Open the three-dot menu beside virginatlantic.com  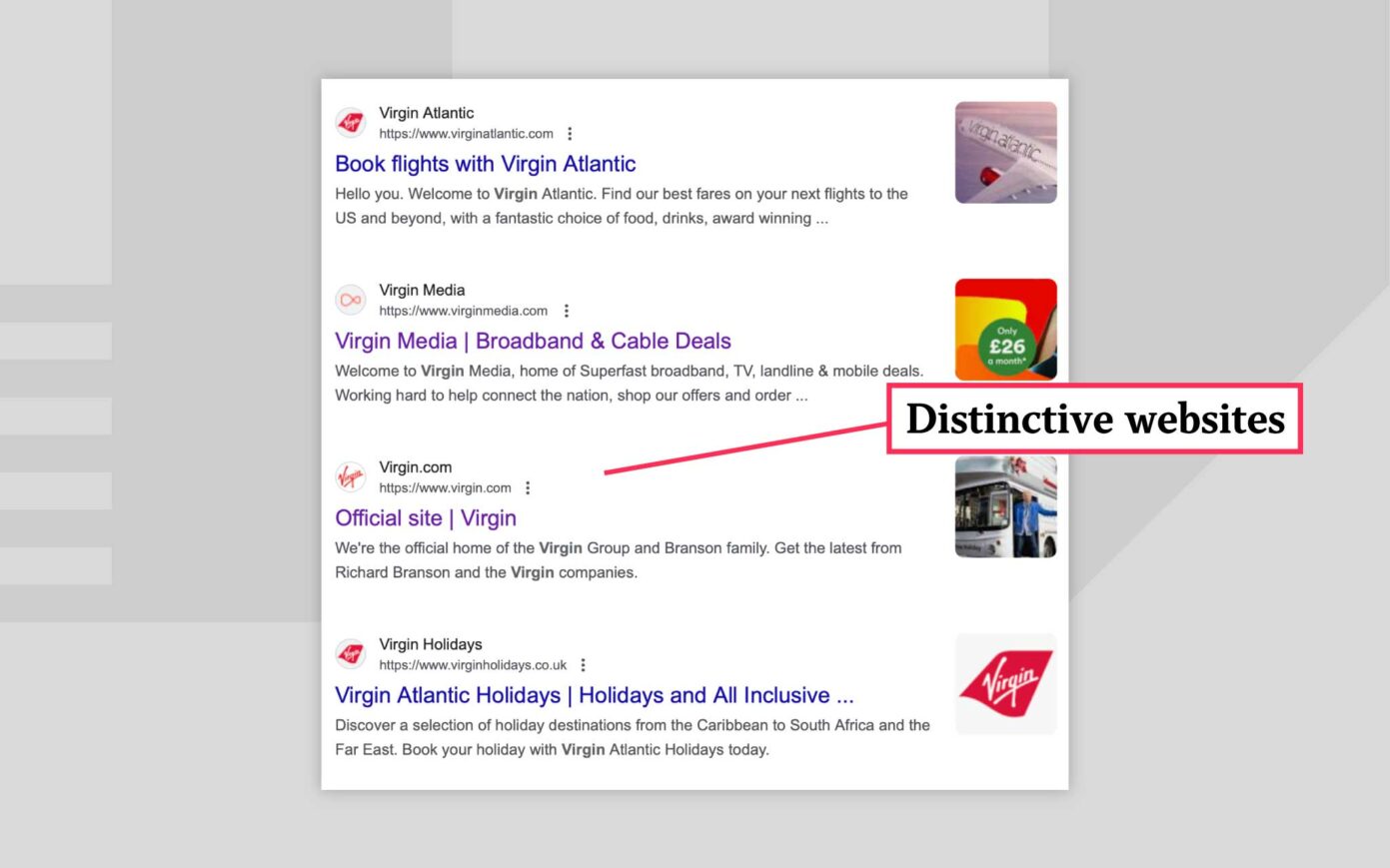[x=569, y=133]
